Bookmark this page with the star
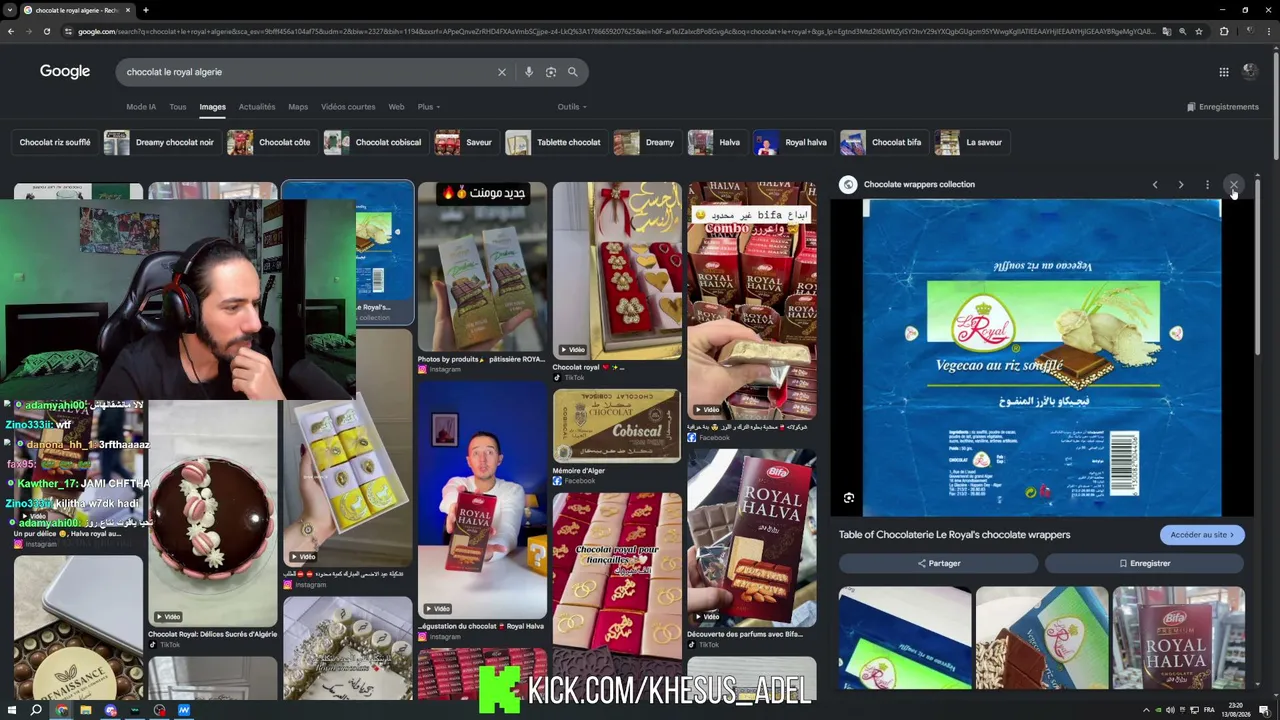Screen dimensions: 1280x720 1199,31
